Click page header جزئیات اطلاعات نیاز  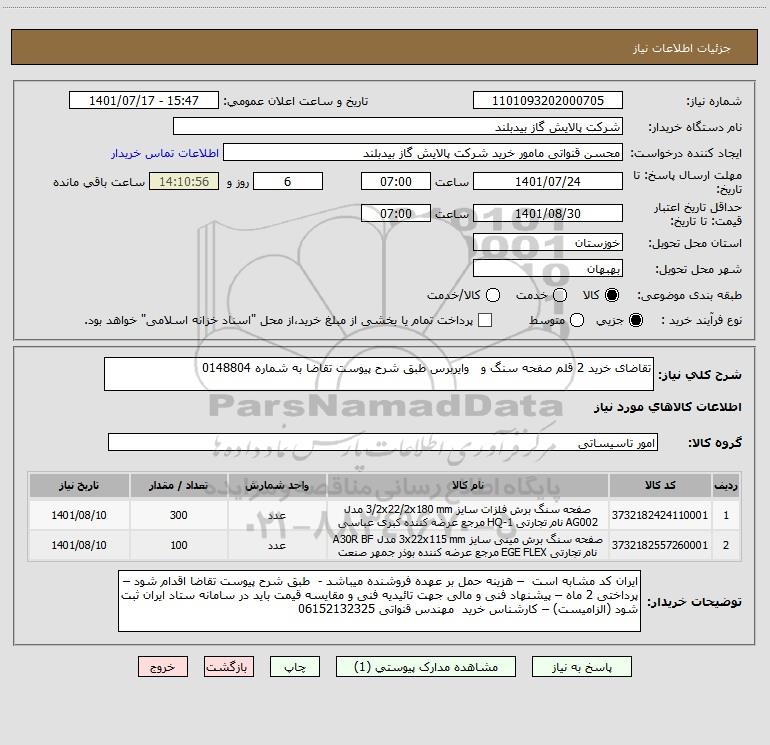coord(682,48)
